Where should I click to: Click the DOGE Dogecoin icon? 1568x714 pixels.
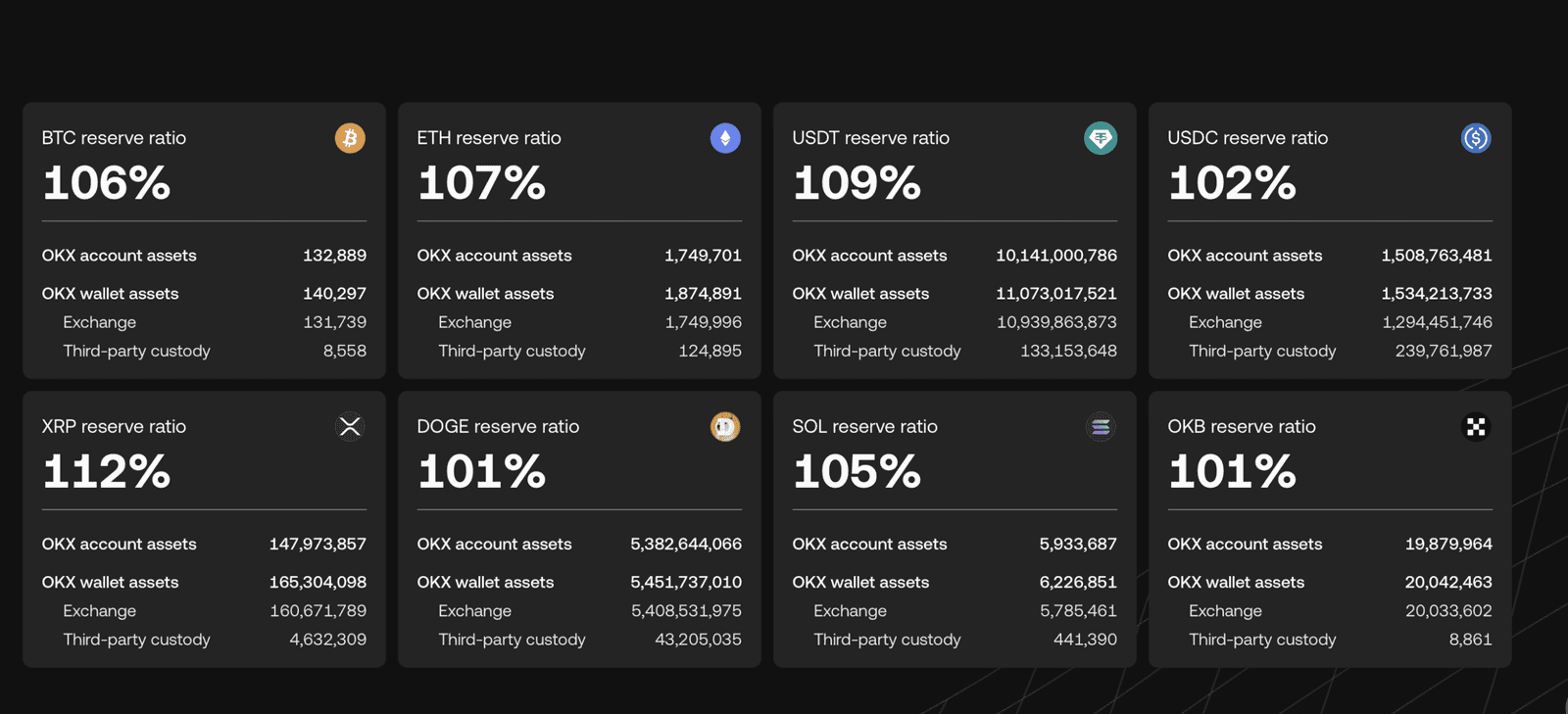(x=725, y=427)
